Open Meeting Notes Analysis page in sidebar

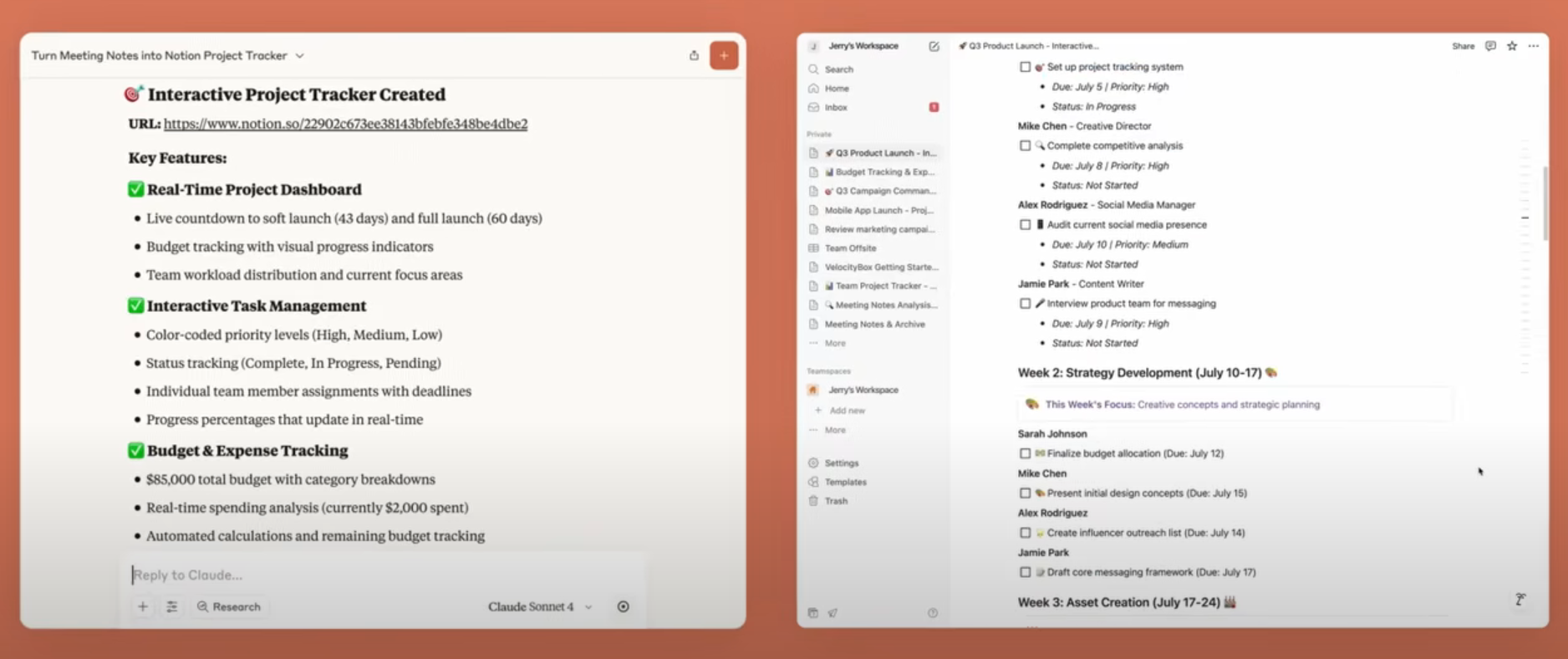tap(874, 305)
